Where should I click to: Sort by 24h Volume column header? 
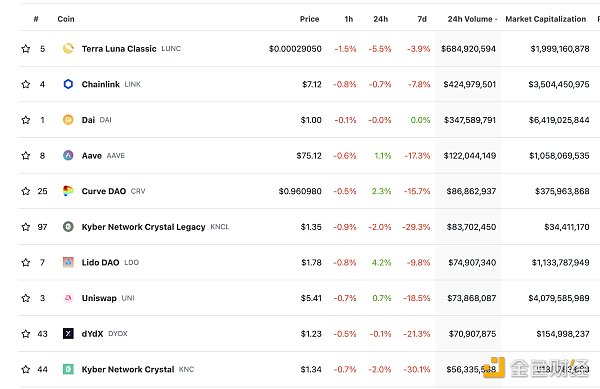(x=472, y=19)
